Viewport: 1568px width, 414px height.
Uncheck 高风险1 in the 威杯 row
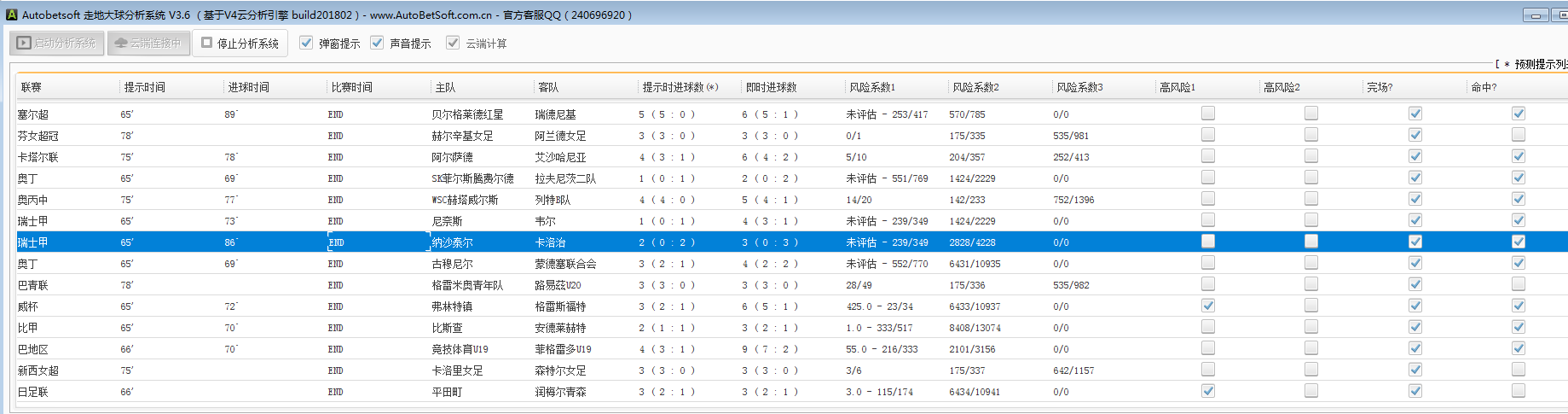tap(1208, 306)
